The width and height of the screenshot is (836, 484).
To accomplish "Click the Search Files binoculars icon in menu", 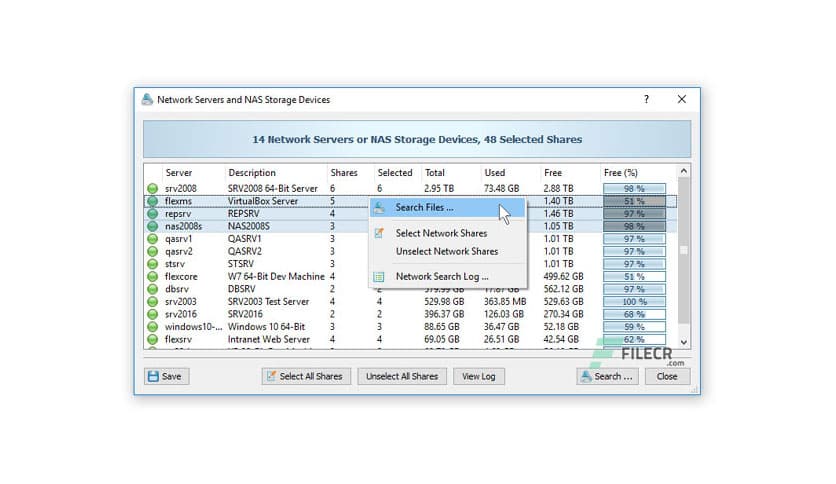I will click(379, 208).
